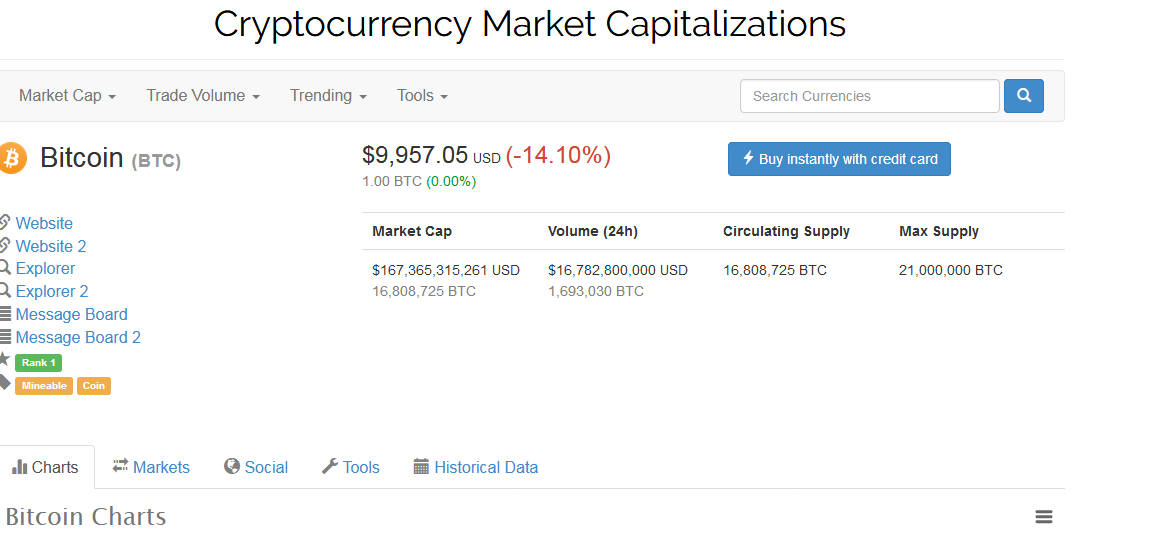Viewport: 1171px width, 539px height.
Task: Click the Coin tag badge
Action: point(94,386)
